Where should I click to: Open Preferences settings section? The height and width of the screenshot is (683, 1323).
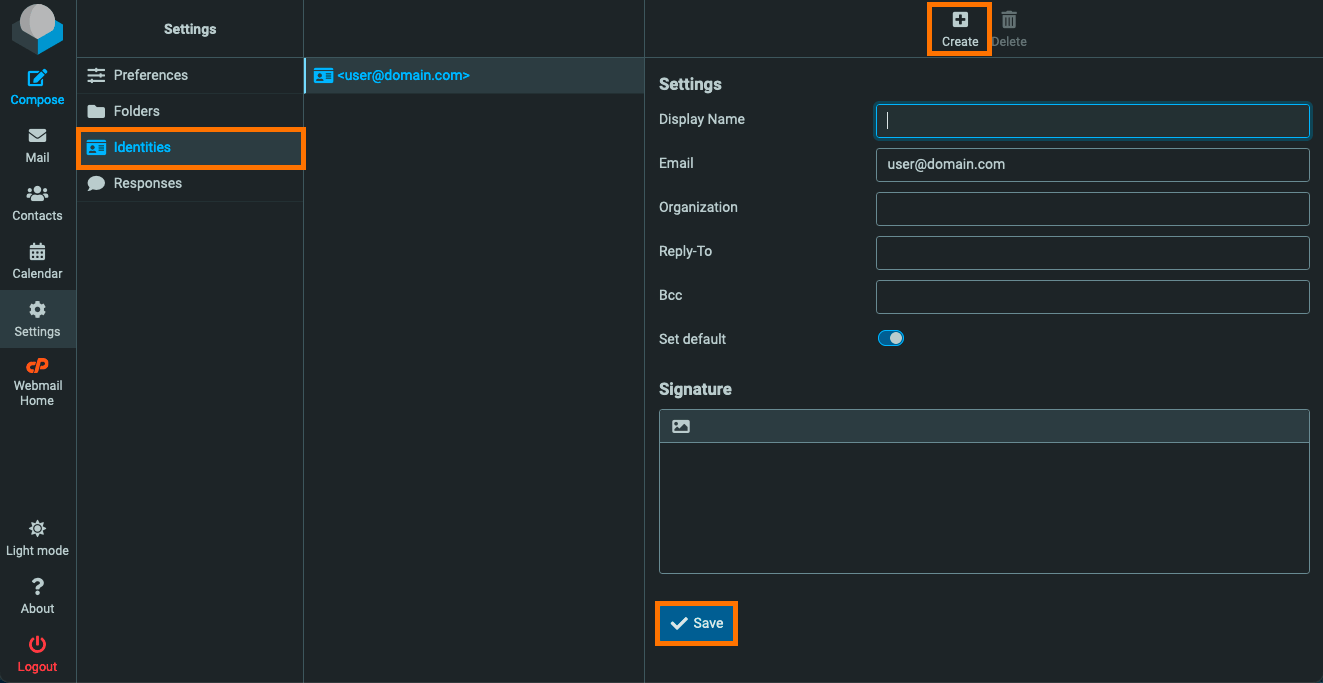(x=190, y=75)
